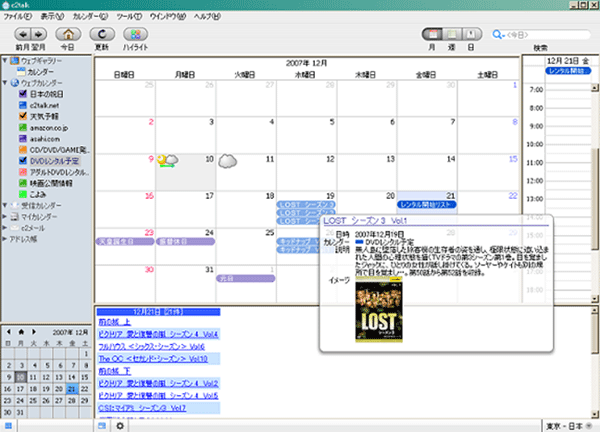The image size is (600, 432).
Task: Open the カレンダー menu in menu bar
Action: 91,18
